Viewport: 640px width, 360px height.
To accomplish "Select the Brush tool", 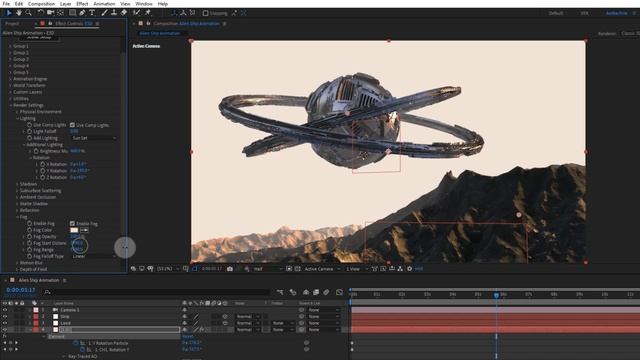I will (x=104, y=13).
